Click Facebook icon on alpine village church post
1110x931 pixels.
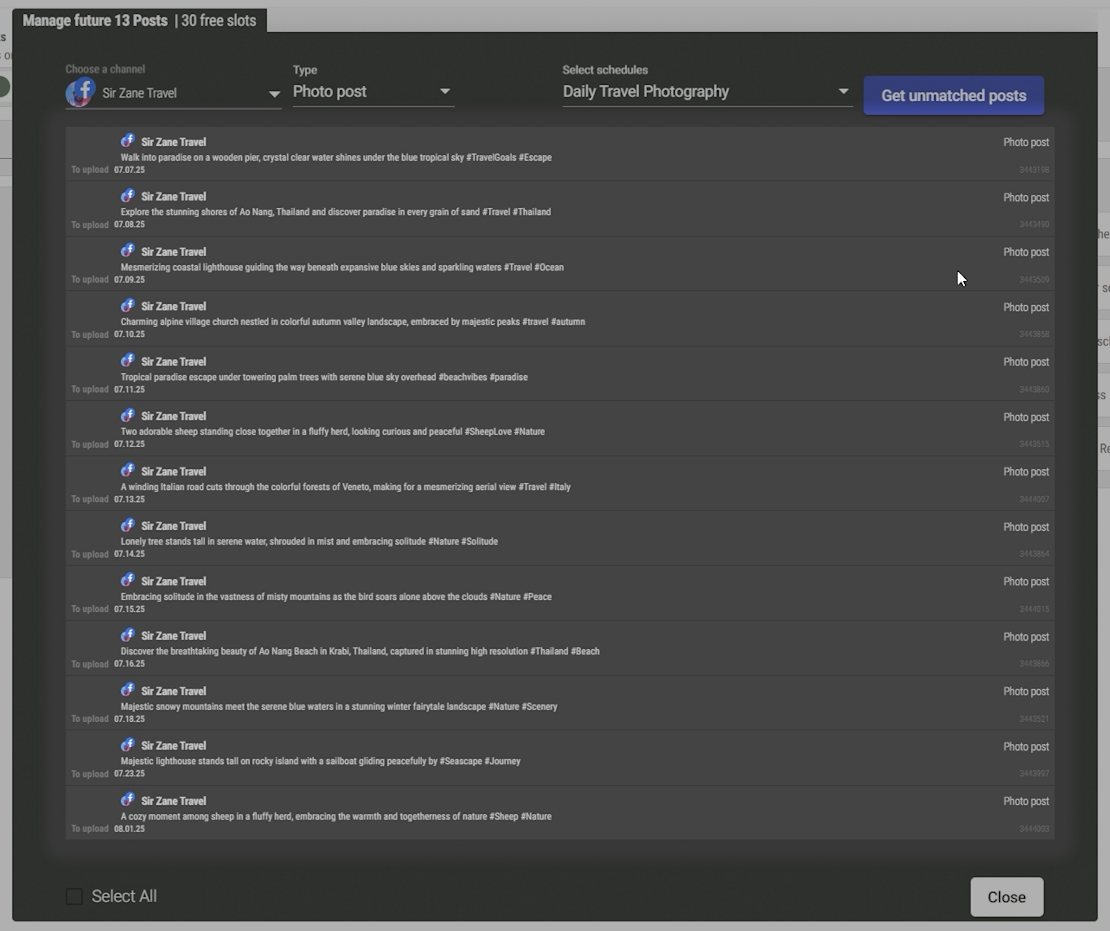click(x=128, y=306)
